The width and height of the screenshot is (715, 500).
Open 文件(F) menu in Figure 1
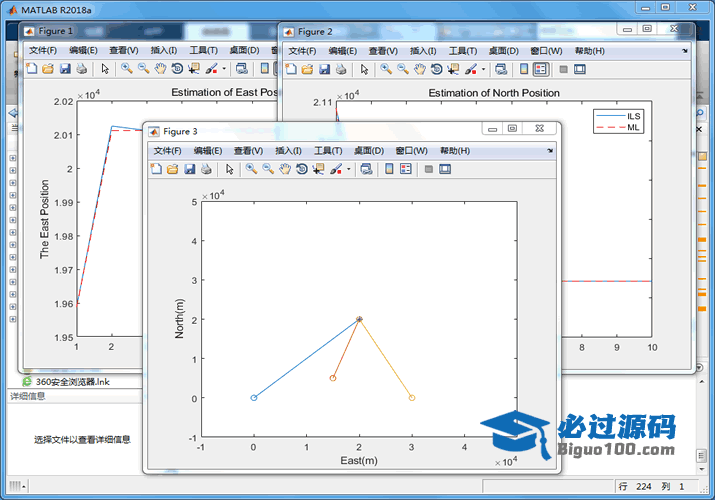[43, 50]
